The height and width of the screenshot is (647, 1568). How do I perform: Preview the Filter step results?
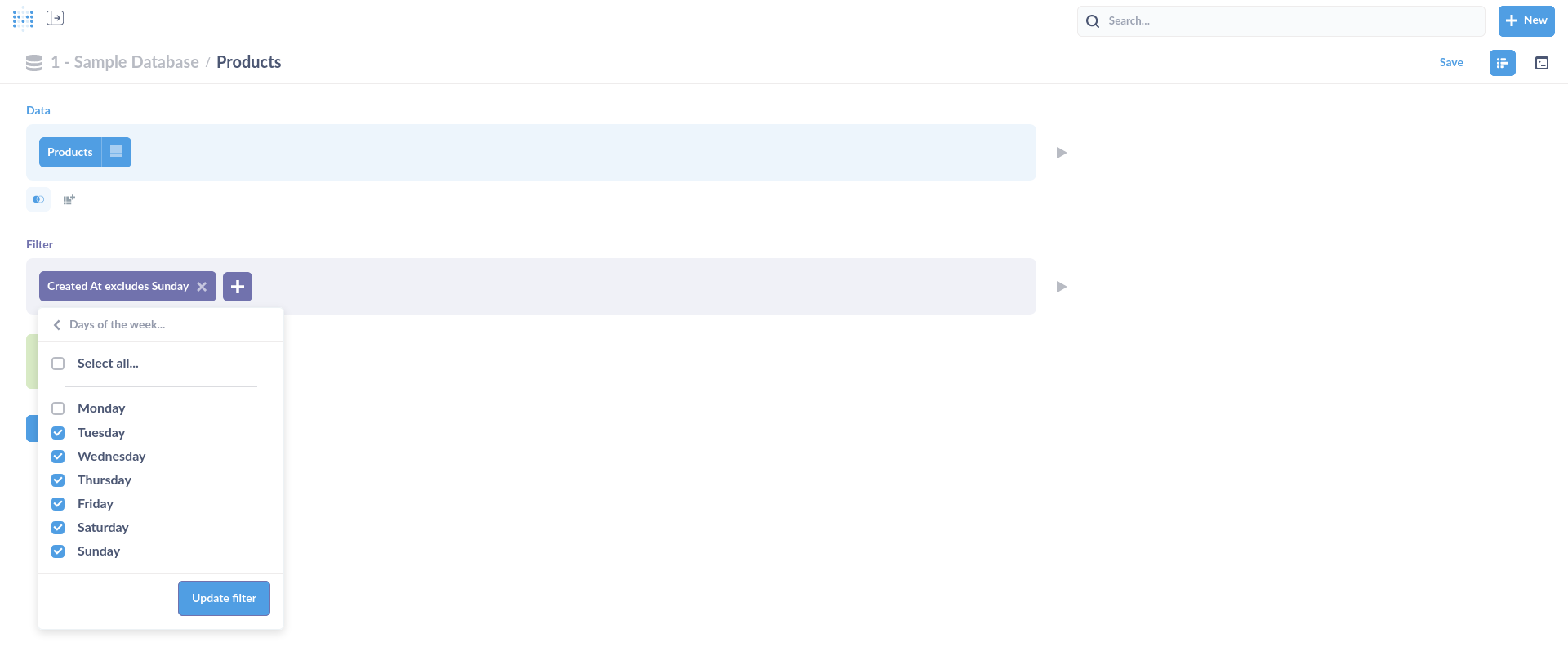pyautogui.click(x=1061, y=287)
